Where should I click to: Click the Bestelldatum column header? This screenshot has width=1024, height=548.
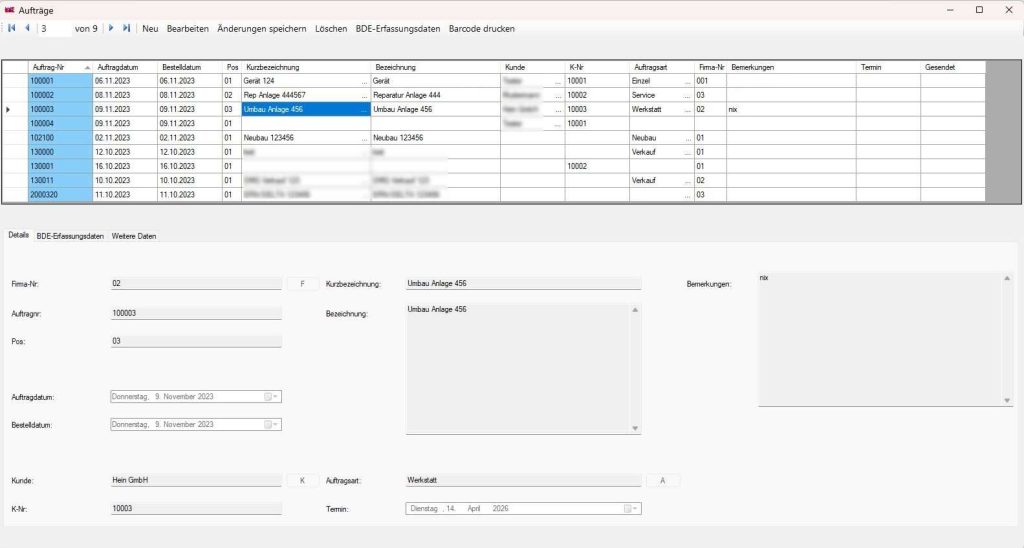190,67
